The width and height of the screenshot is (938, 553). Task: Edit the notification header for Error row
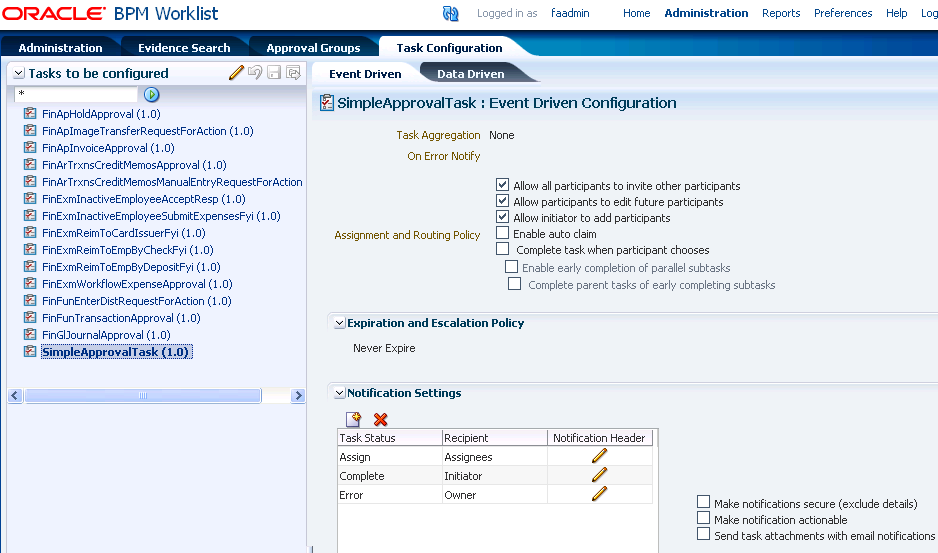(599, 494)
